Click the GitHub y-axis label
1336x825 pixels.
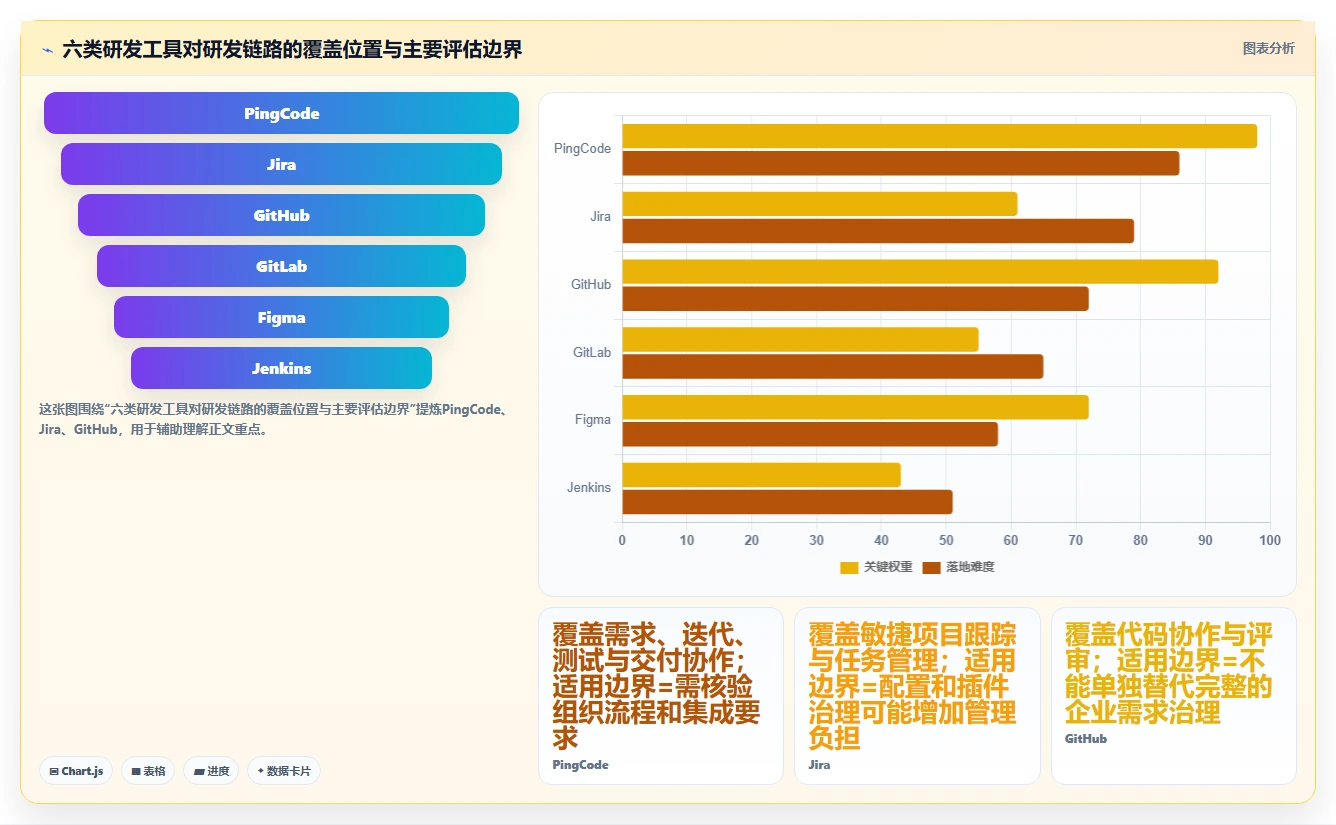591,285
